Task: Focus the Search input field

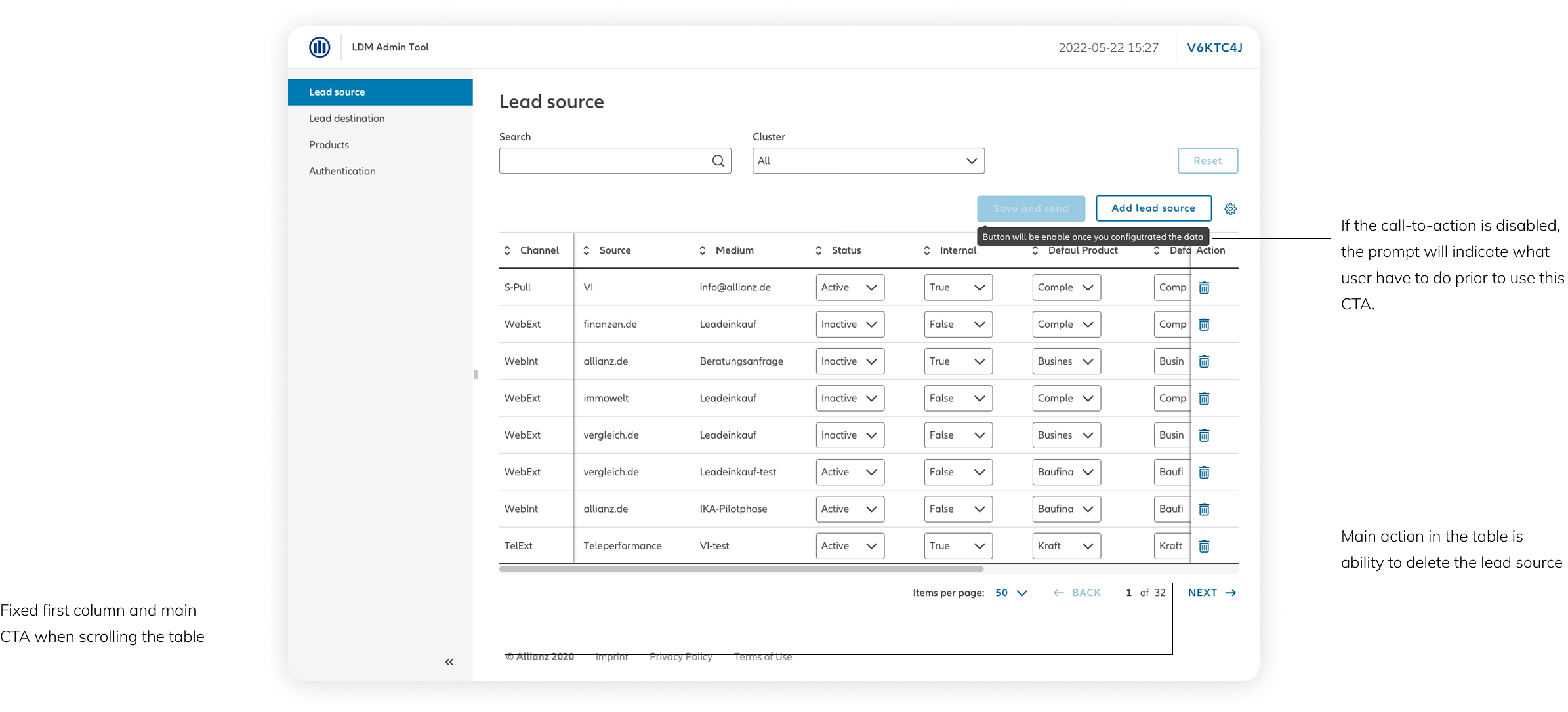Action: point(604,161)
